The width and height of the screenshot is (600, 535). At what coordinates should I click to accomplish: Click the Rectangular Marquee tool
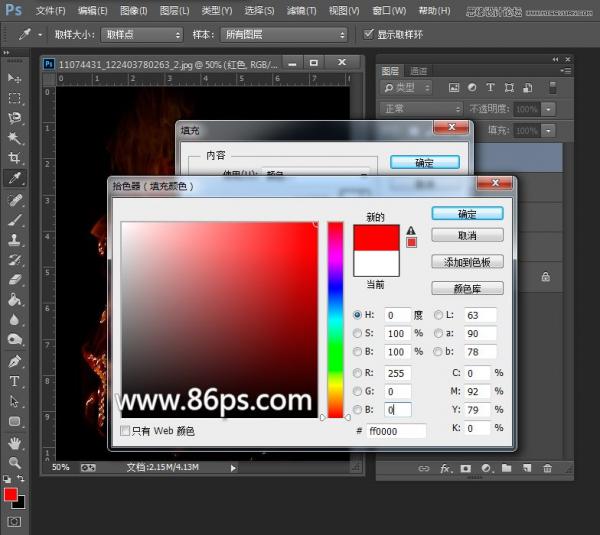(14, 98)
